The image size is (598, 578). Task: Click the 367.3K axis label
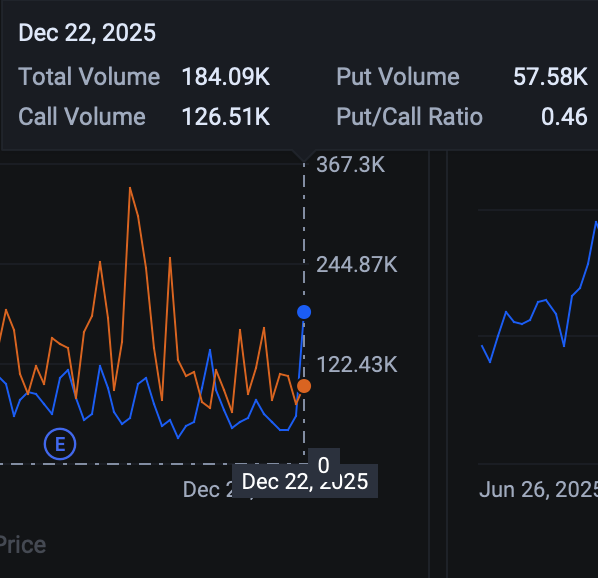[x=350, y=165]
